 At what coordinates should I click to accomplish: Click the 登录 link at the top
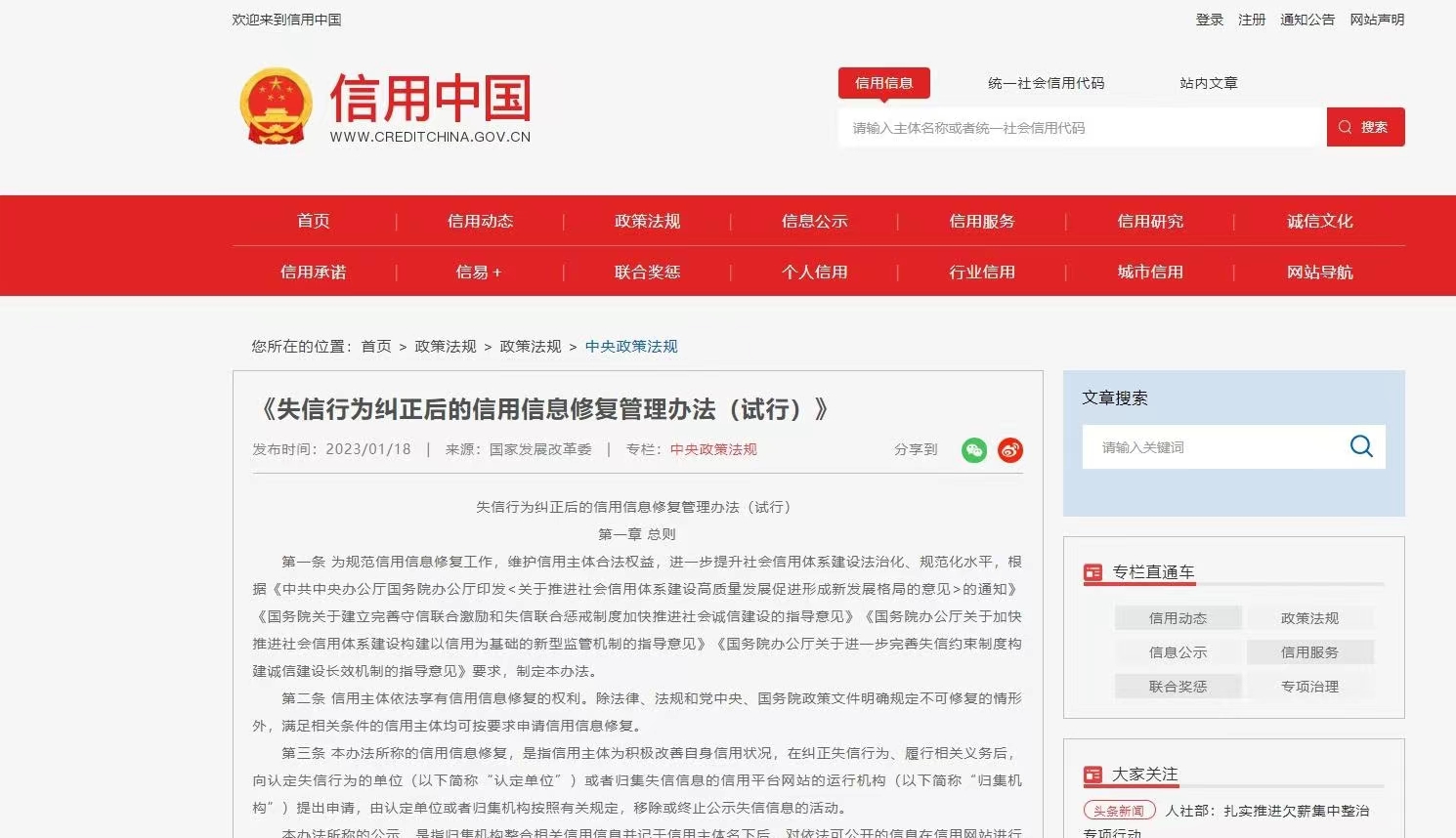point(1209,20)
